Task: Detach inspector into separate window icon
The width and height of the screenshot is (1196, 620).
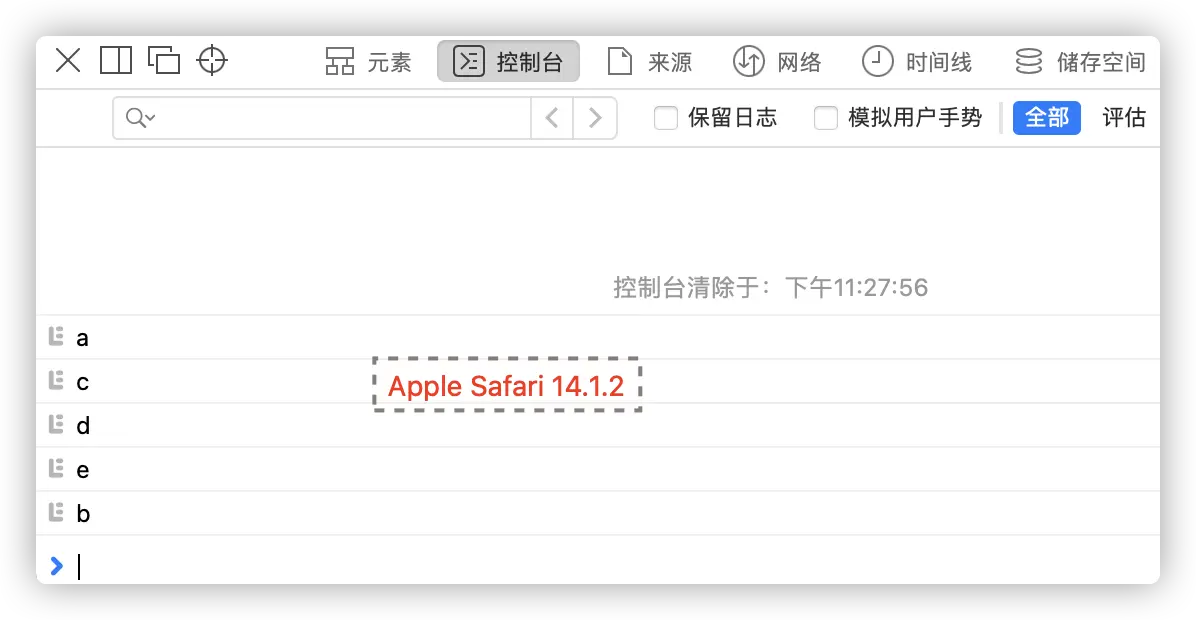Action: point(164,60)
